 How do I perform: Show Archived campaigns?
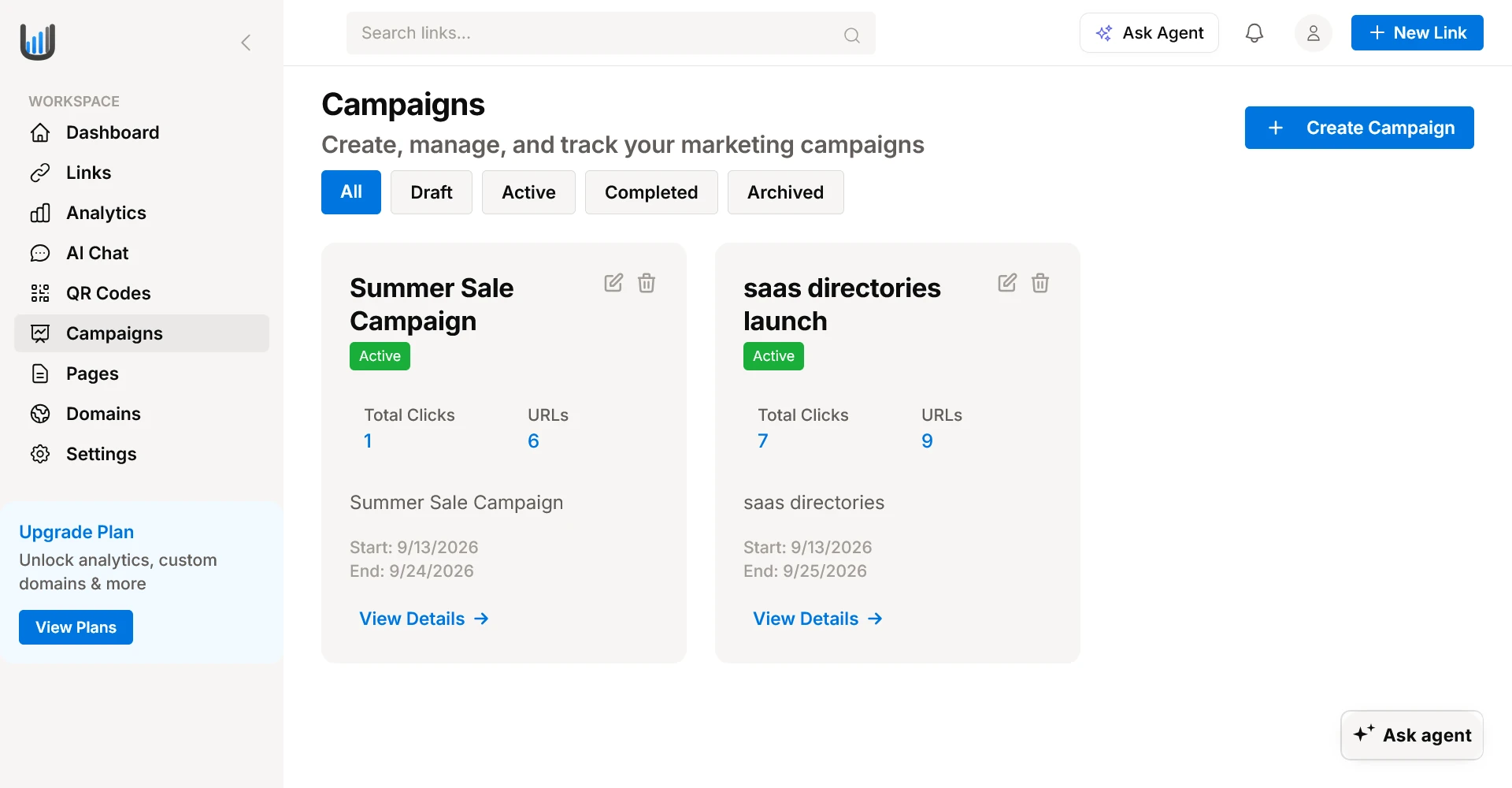pos(785,192)
